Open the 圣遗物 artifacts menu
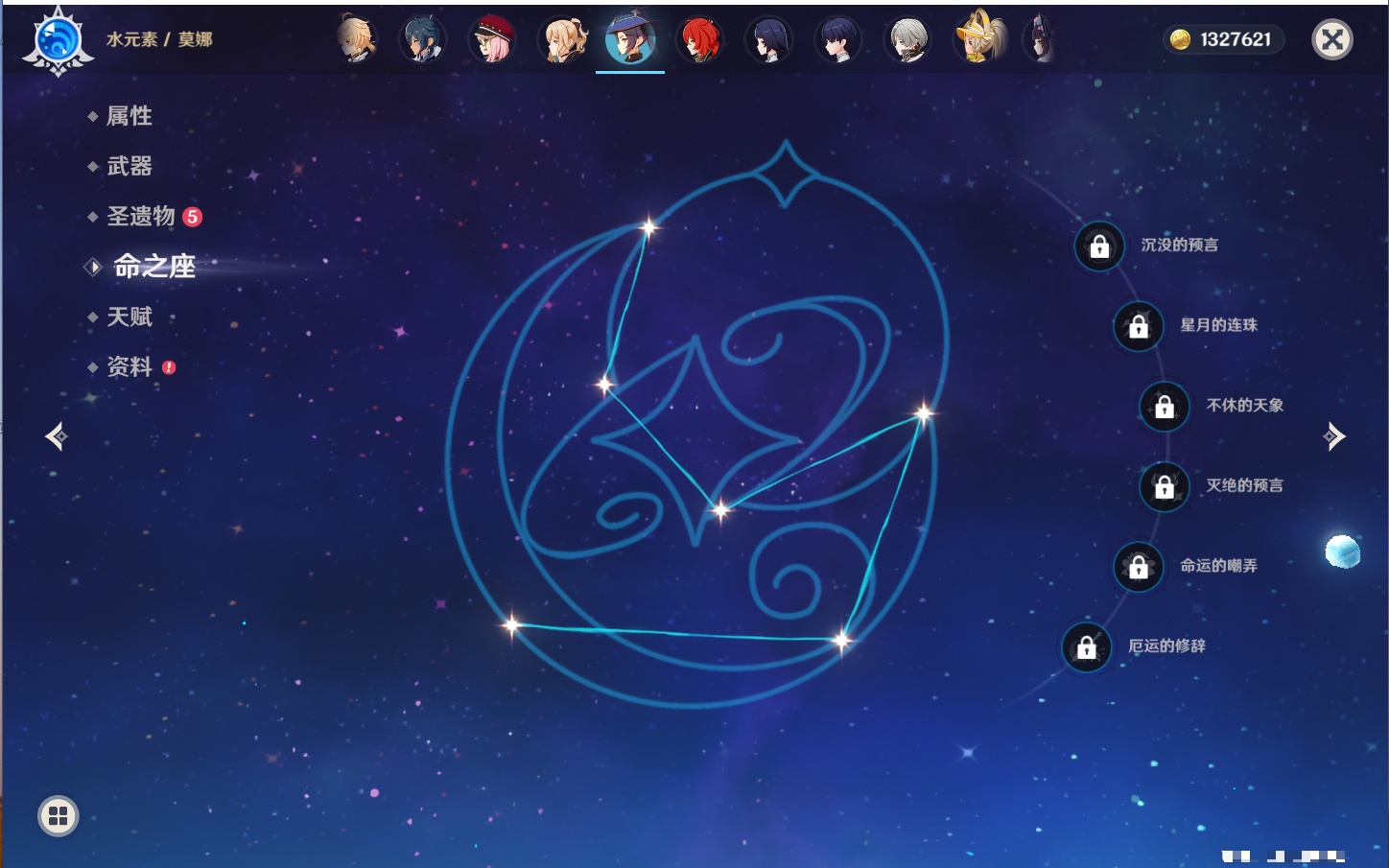 [141, 217]
